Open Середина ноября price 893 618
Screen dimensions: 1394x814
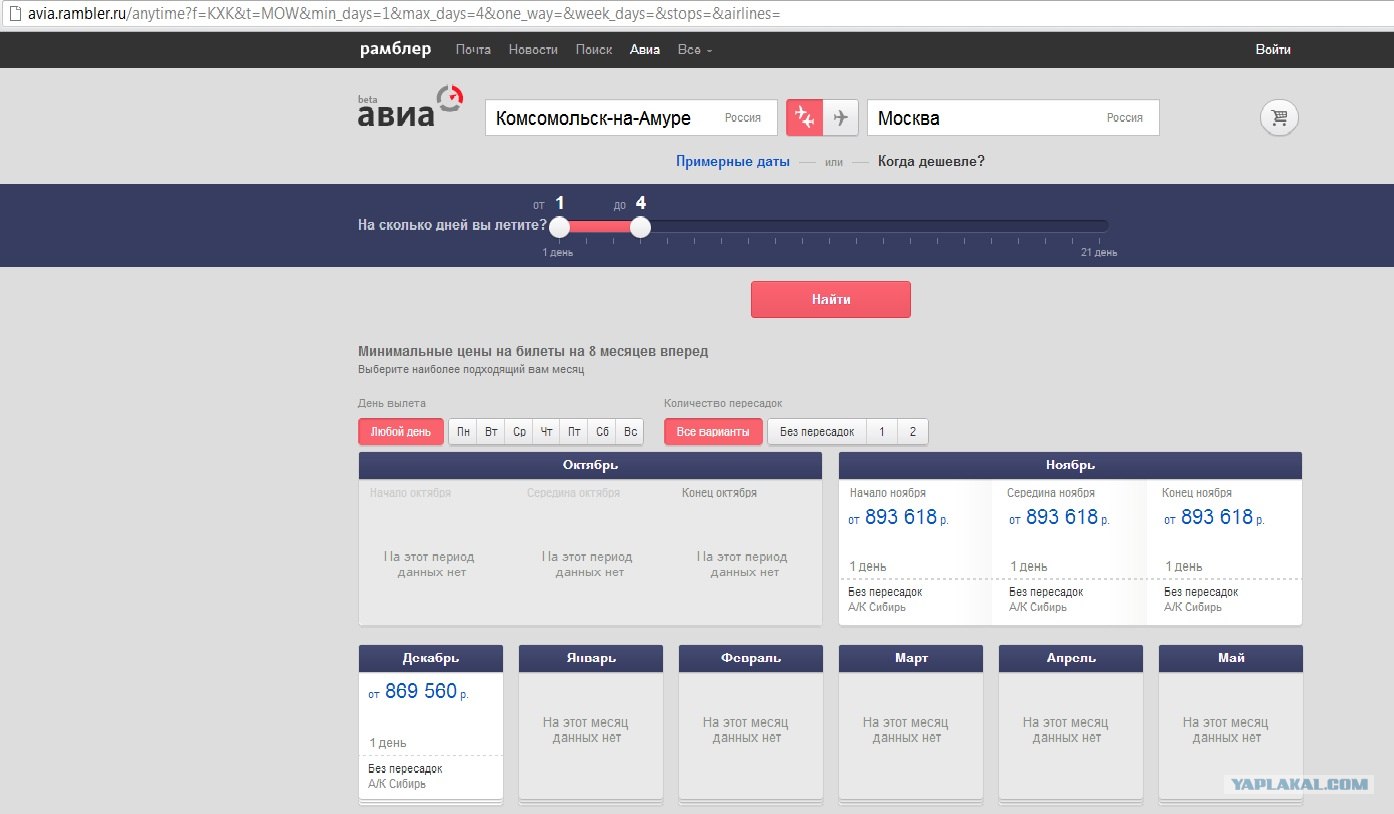tap(1059, 517)
